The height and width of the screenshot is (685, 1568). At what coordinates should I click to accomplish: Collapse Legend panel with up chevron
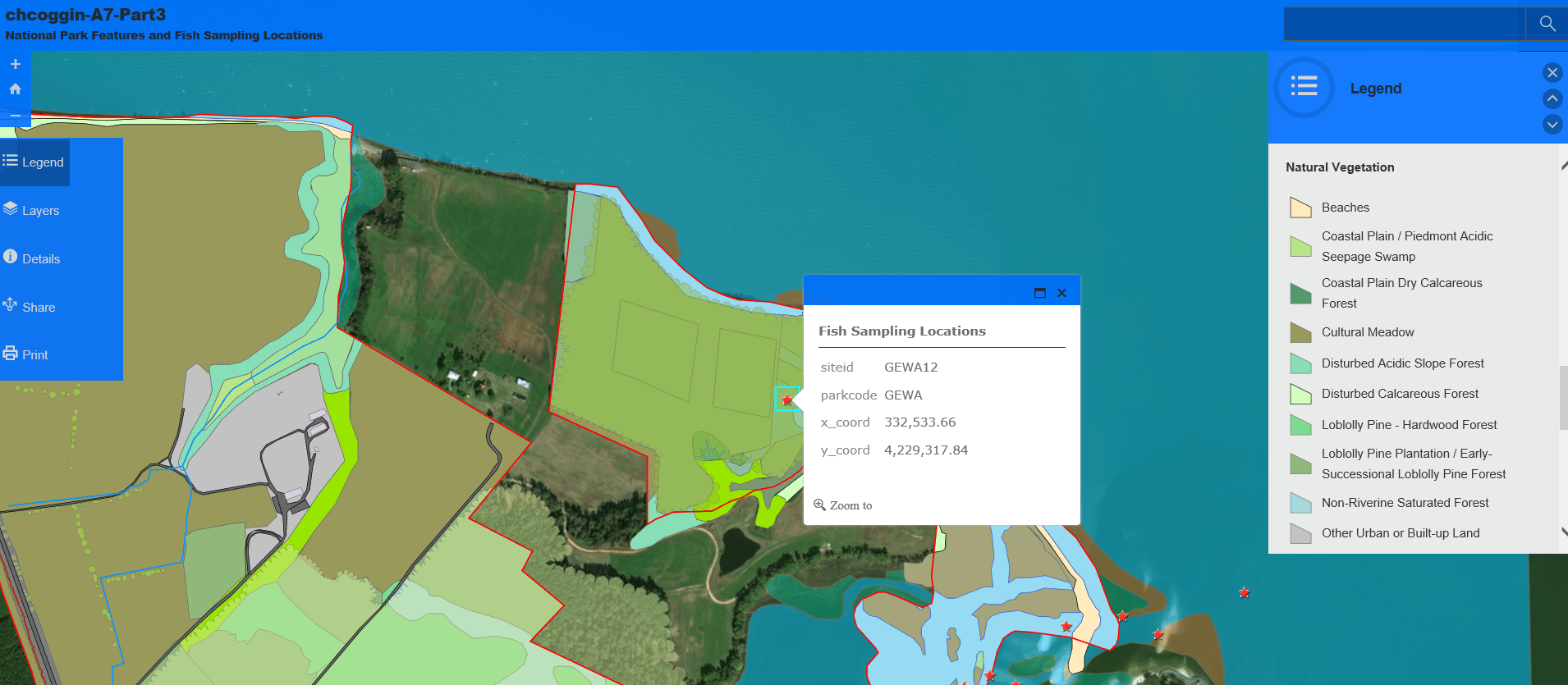pos(1552,99)
